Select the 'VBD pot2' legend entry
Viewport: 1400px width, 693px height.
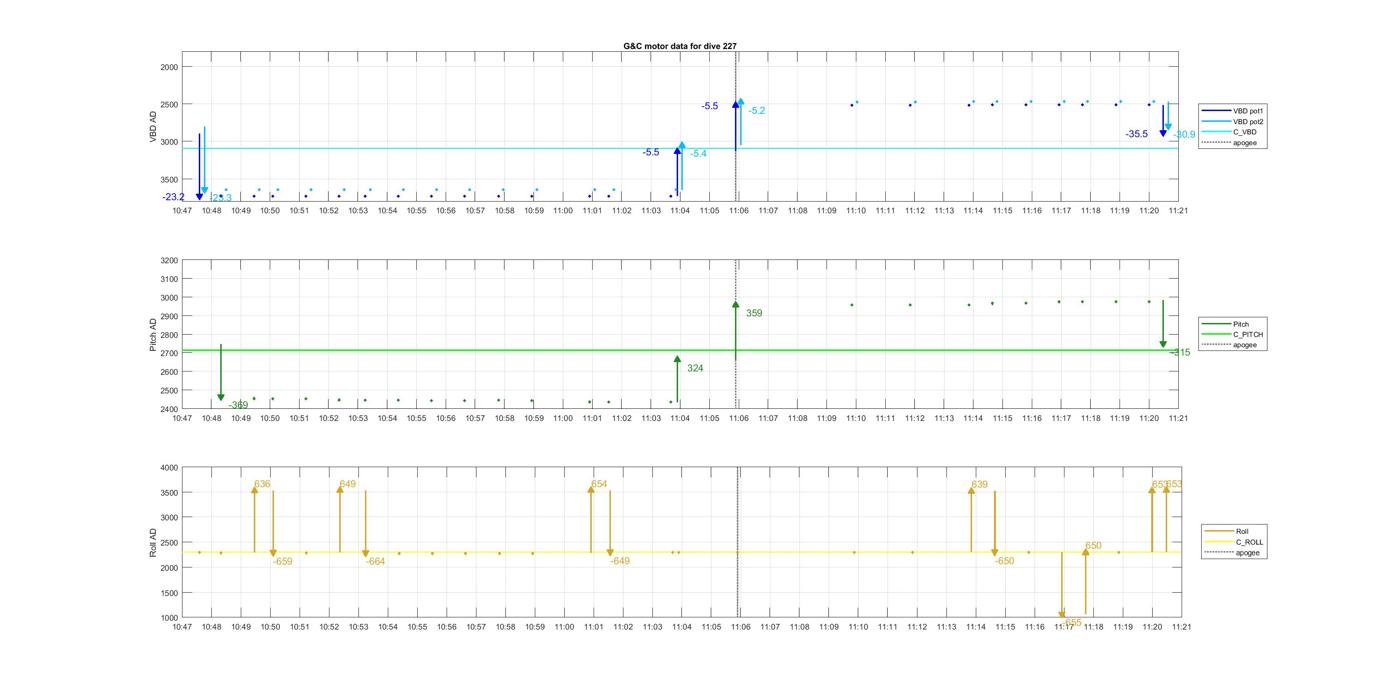point(1233,121)
